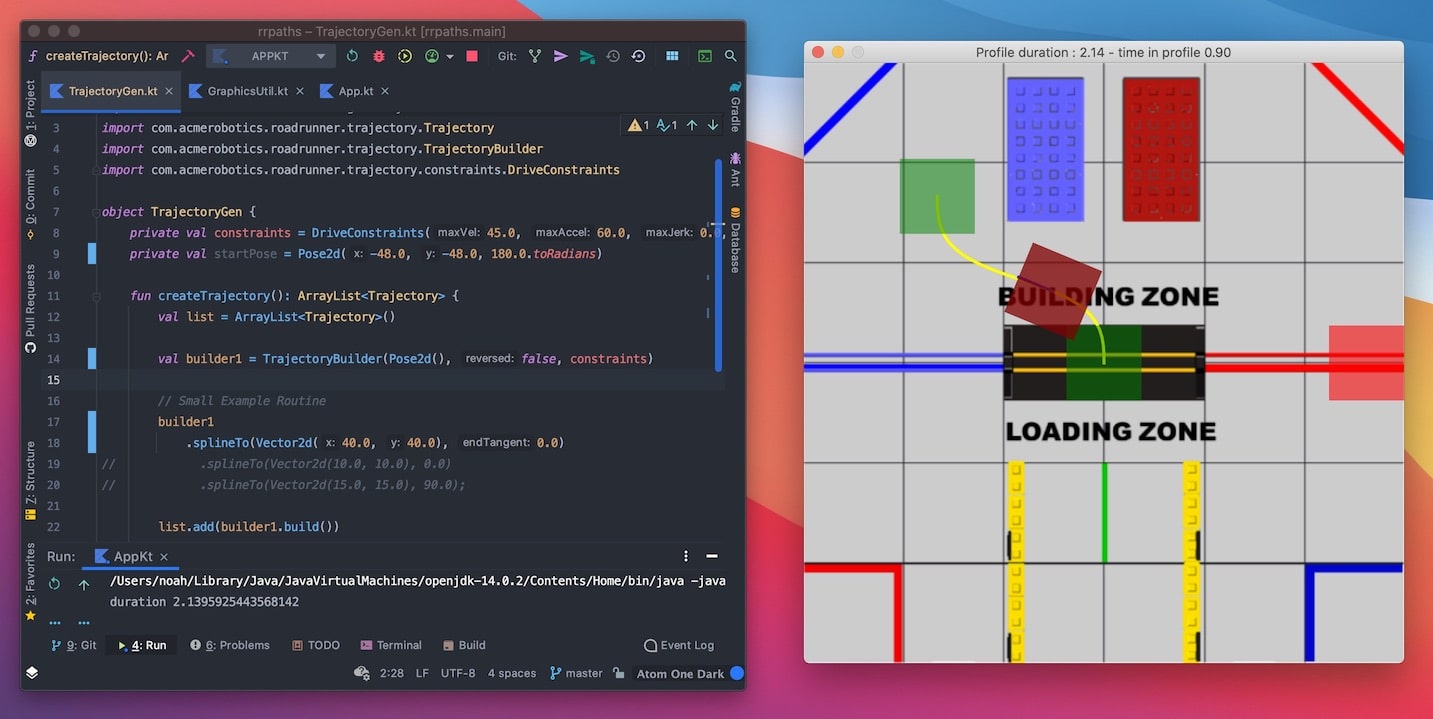Open the Pull Requests tool window
The image size is (1433, 719).
point(30,307)
